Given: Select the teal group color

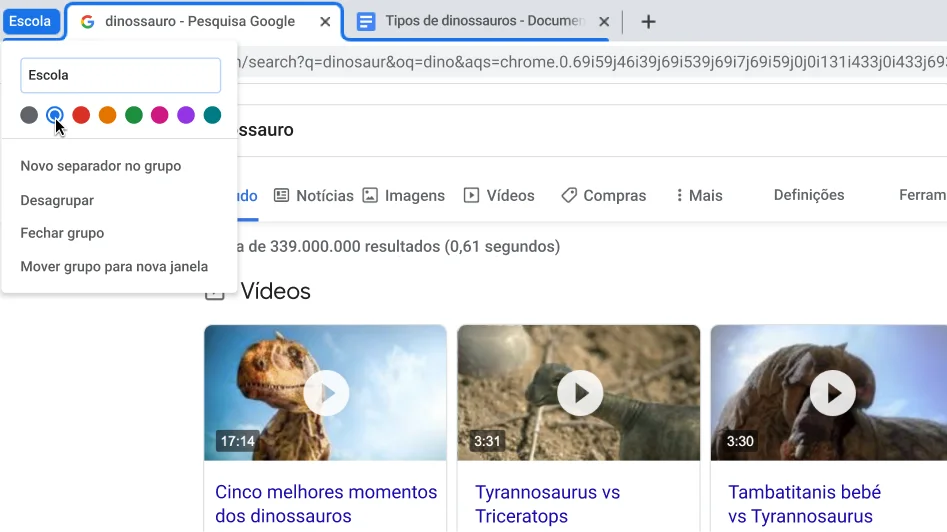Looking at the screenshot, I should pos(212,115).
